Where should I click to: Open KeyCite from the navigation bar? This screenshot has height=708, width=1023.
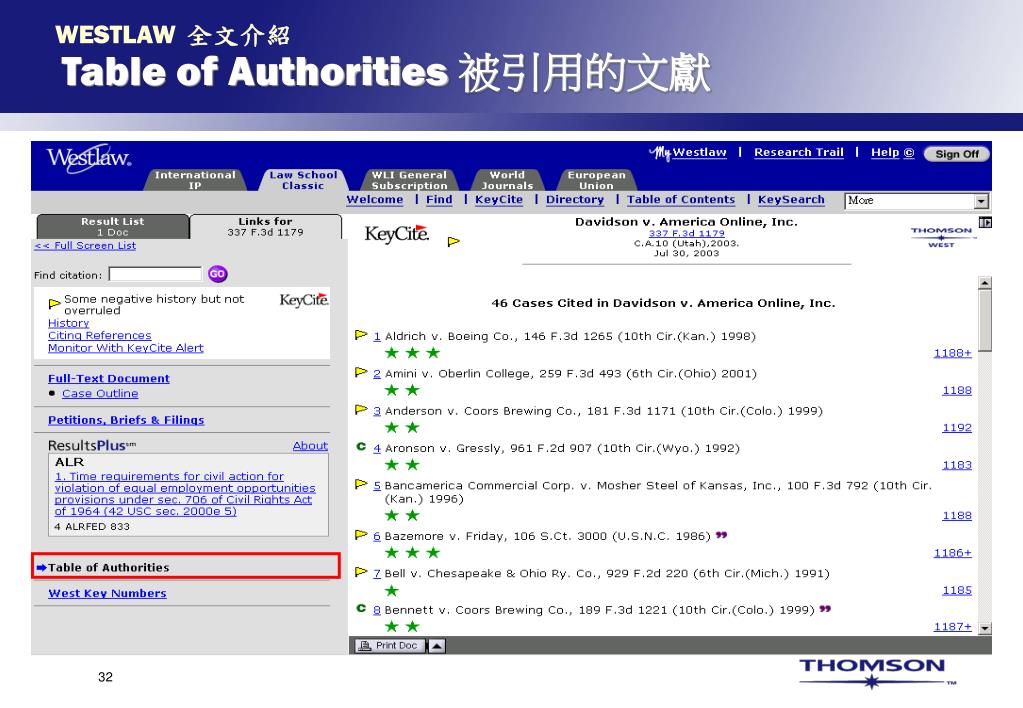point(499,200)
